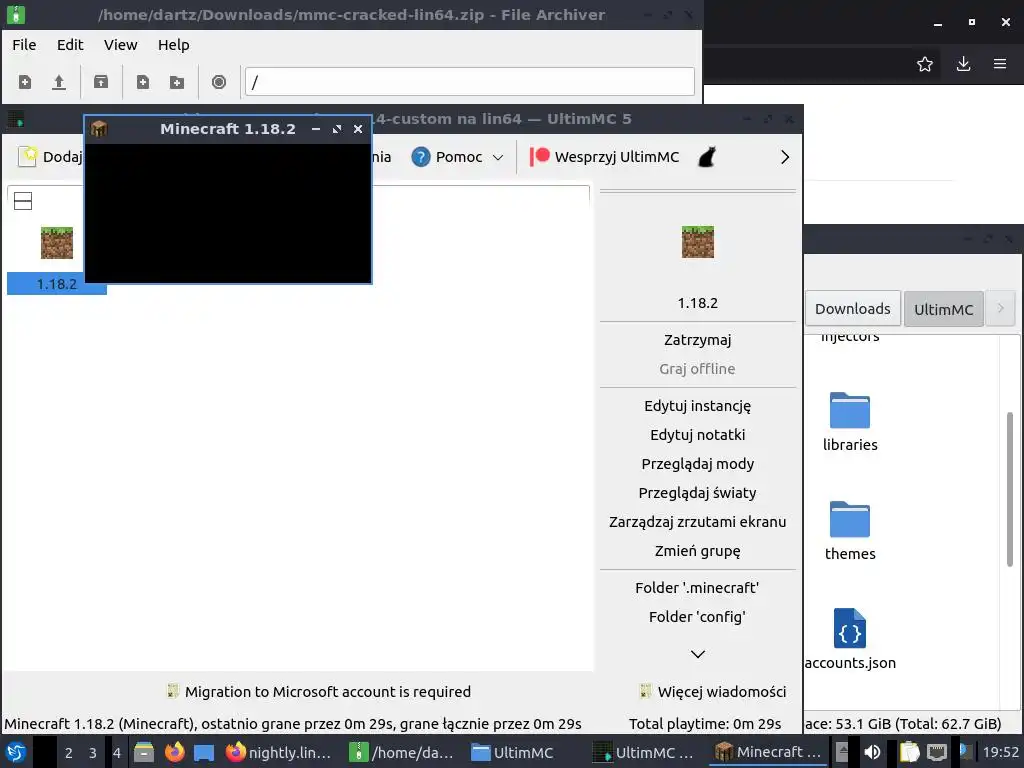Expand more instance actions chevron in side panel
This screenshot has width=1024, height=768.
[x=697, y=654]
